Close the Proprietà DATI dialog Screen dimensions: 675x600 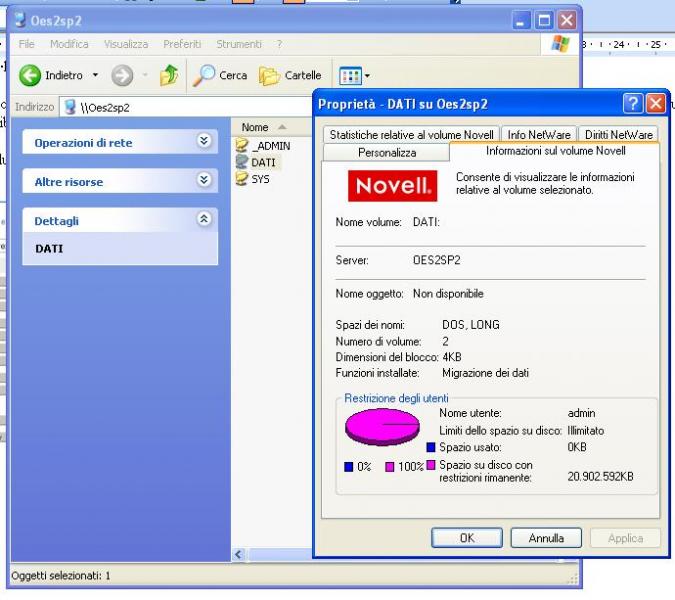(656, 104)
